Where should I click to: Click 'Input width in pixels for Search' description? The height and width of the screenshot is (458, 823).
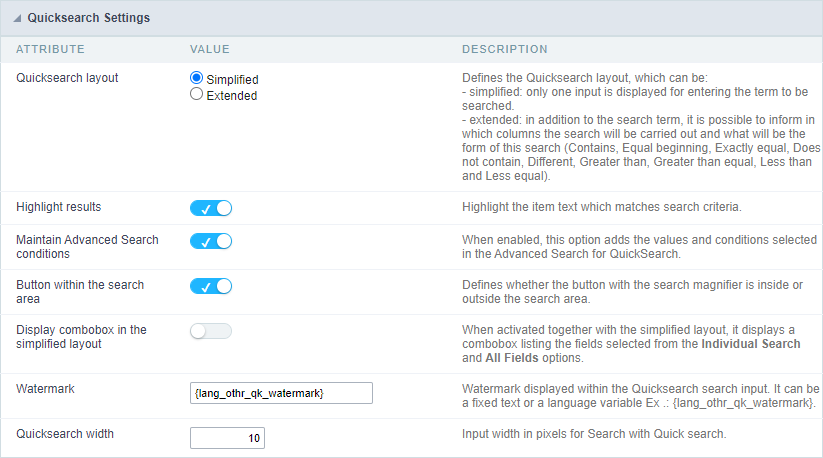click(x=594, y=434)
